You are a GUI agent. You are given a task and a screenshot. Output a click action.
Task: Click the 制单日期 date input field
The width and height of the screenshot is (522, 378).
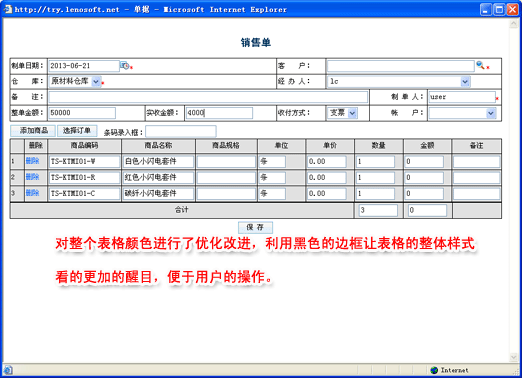[x=84, y=66]
